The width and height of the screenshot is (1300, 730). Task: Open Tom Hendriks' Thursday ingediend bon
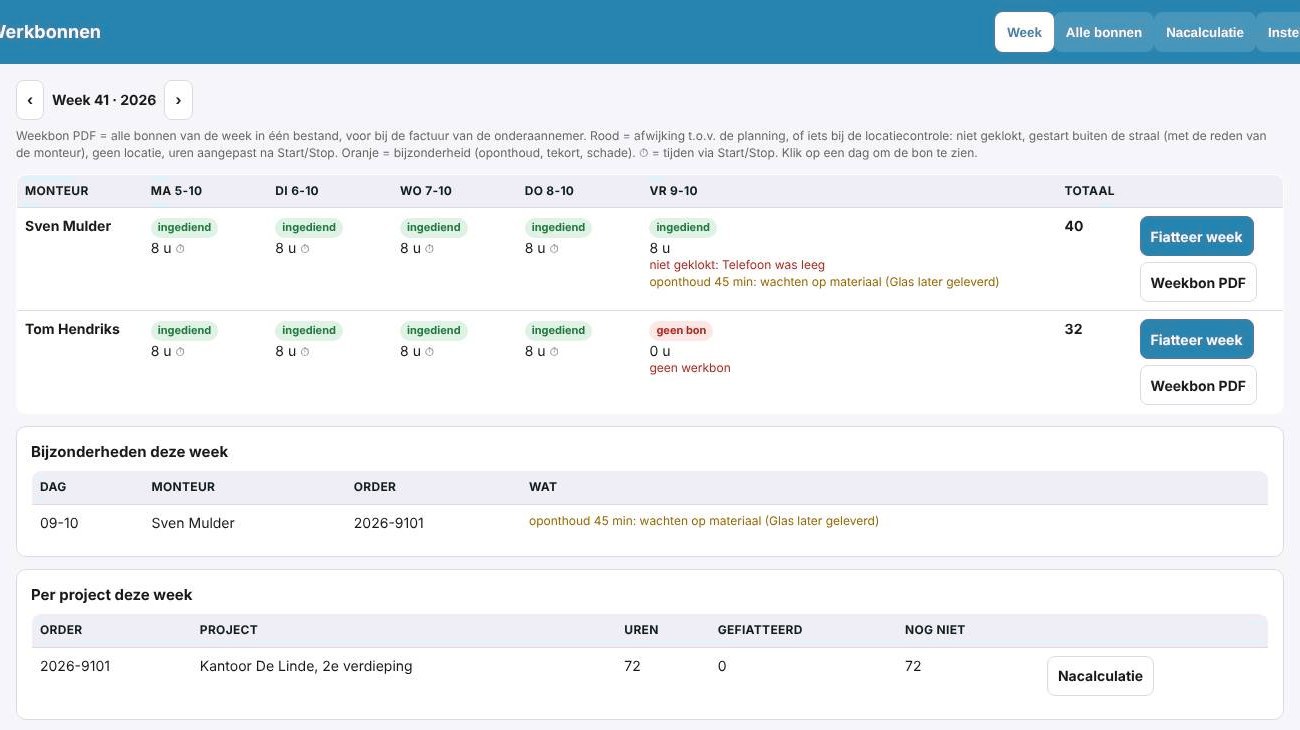click(x=558, y=330)
